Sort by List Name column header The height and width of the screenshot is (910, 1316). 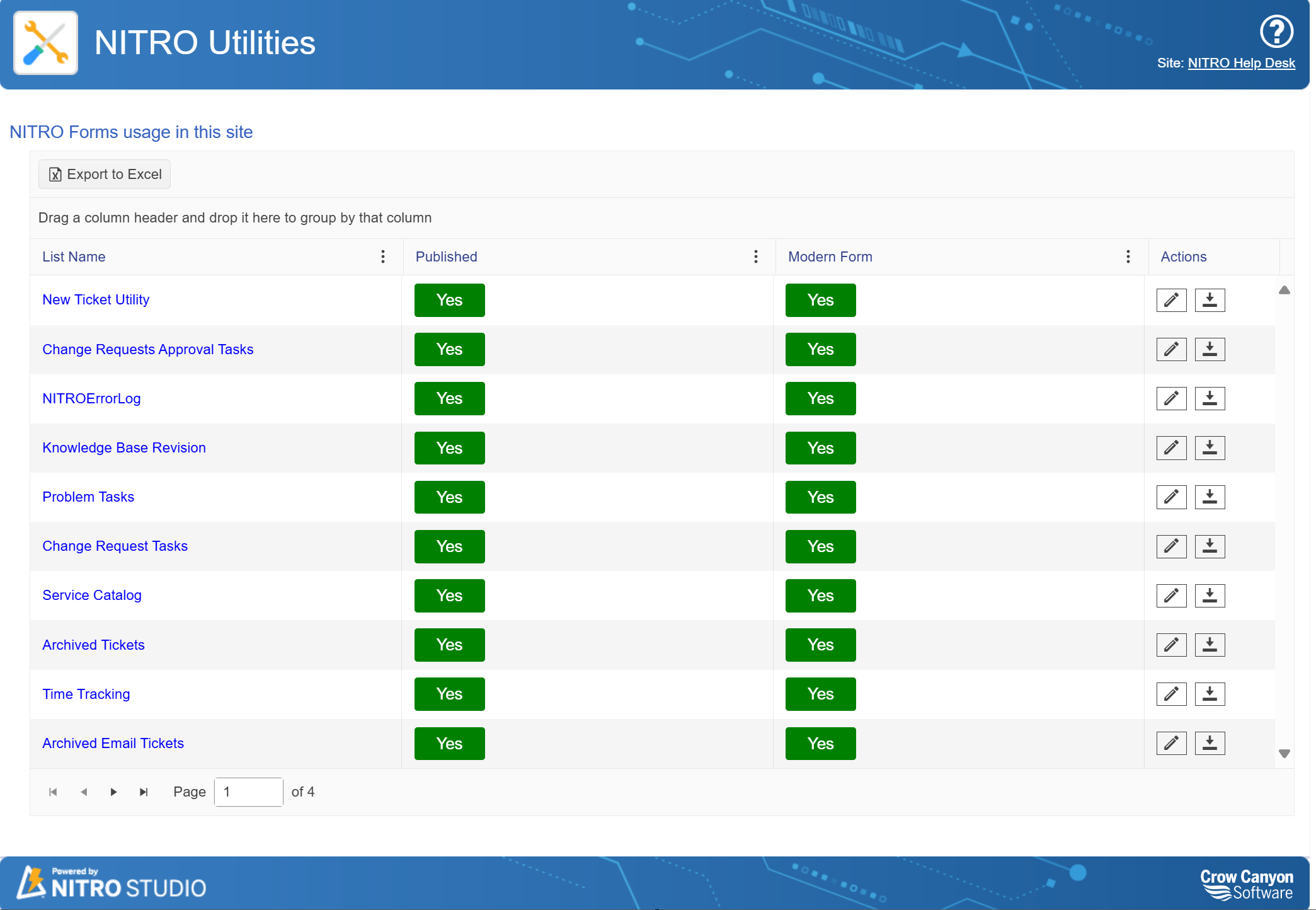click(x=74, y=256)
